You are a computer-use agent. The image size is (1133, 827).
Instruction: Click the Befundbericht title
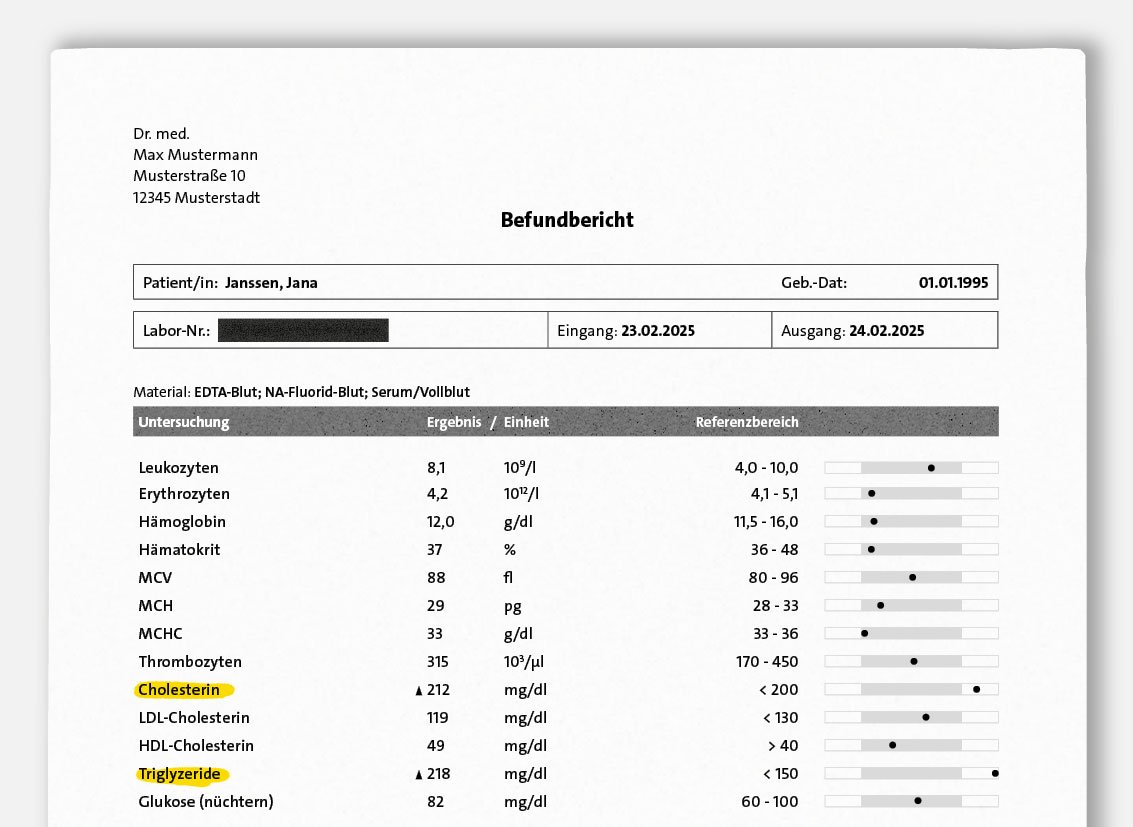click(567, 220)
